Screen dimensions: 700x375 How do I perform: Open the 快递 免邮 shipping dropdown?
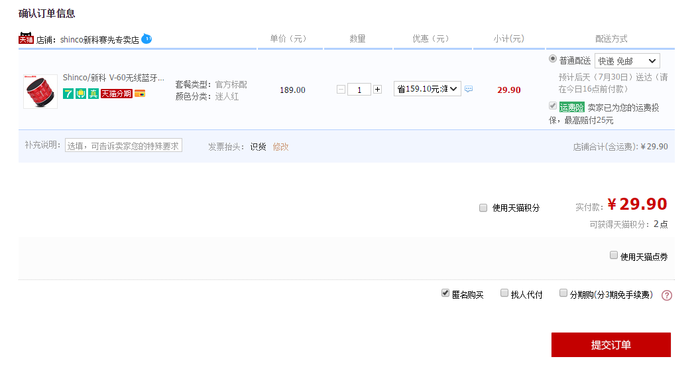coord(627,61)
